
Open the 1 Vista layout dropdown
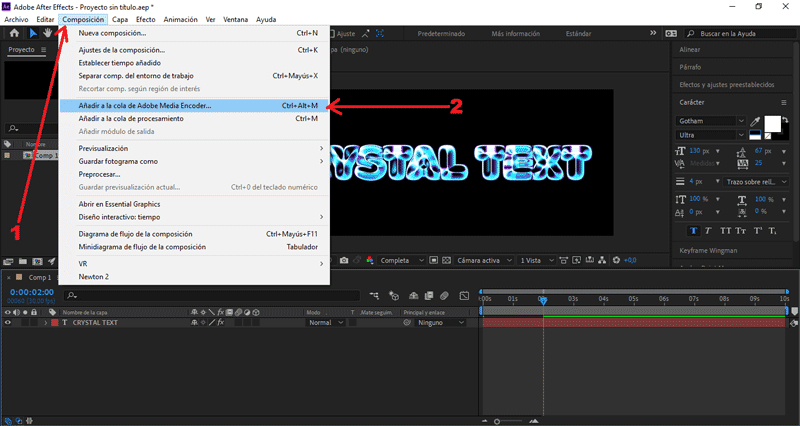tap(536, 260)
